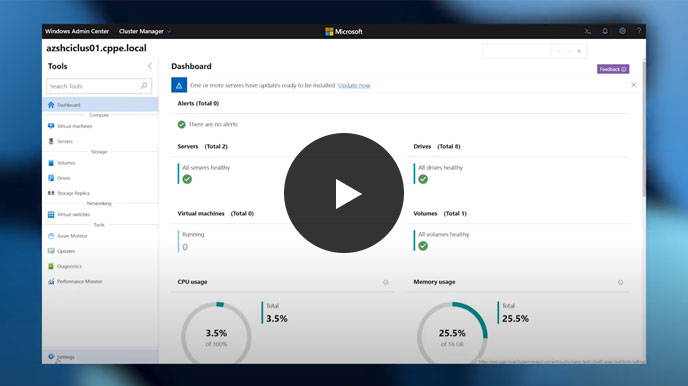The image size is (688, 386).
Task: Open the Cluster Manager dropdown
Action: (145, 31)
